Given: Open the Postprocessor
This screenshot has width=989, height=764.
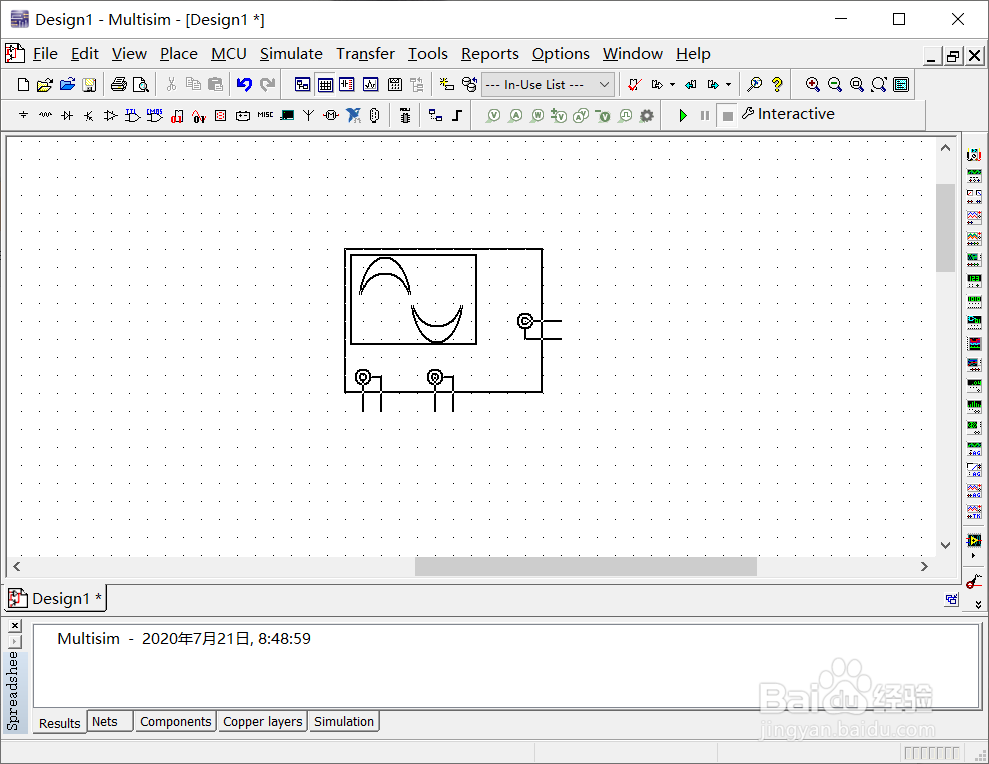Looking at the screenshot, I should point(395,85).
